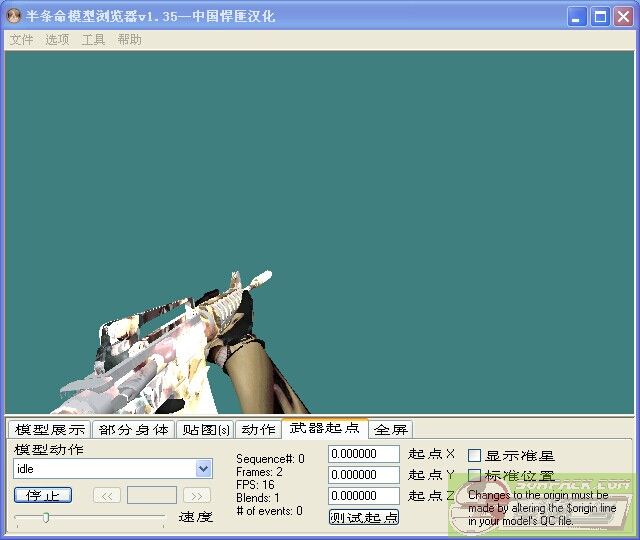Click the 起点 X origin input field

(364, 454)
